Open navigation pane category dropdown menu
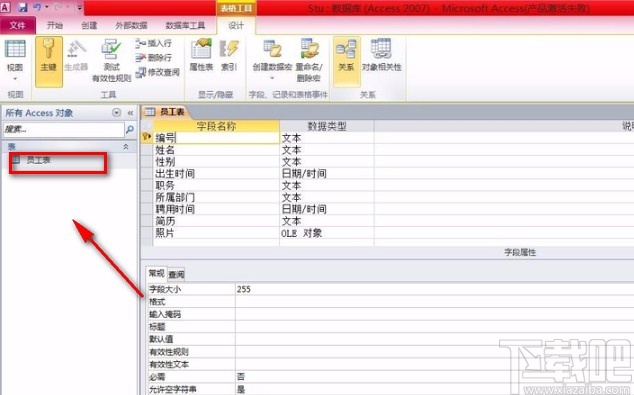 116,113
